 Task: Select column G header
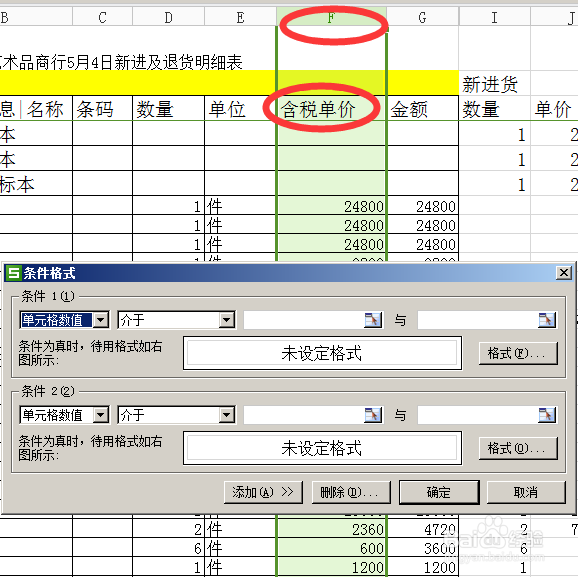pos(422,17)
